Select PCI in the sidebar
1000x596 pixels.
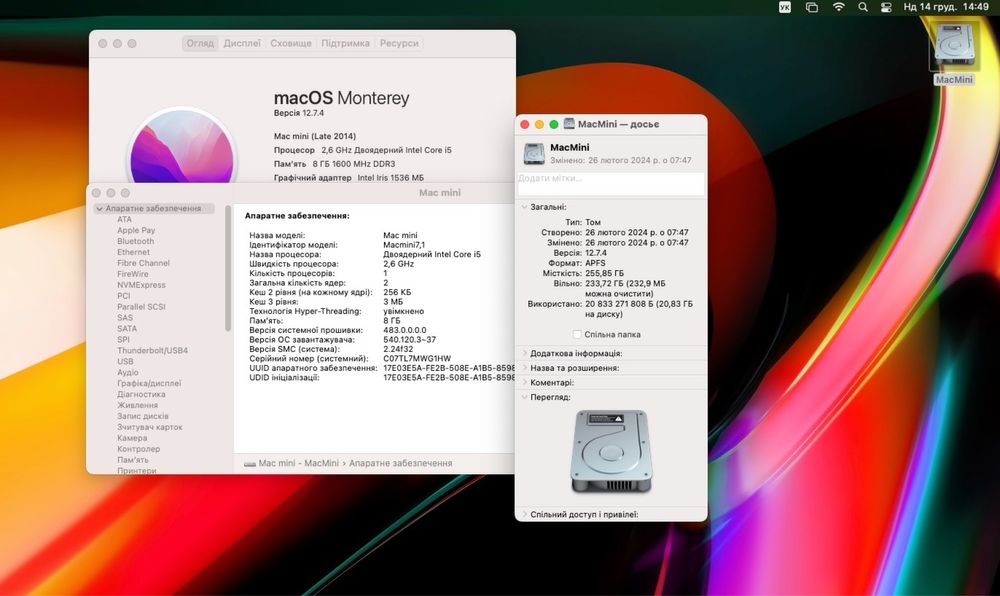tap(124, 296)
